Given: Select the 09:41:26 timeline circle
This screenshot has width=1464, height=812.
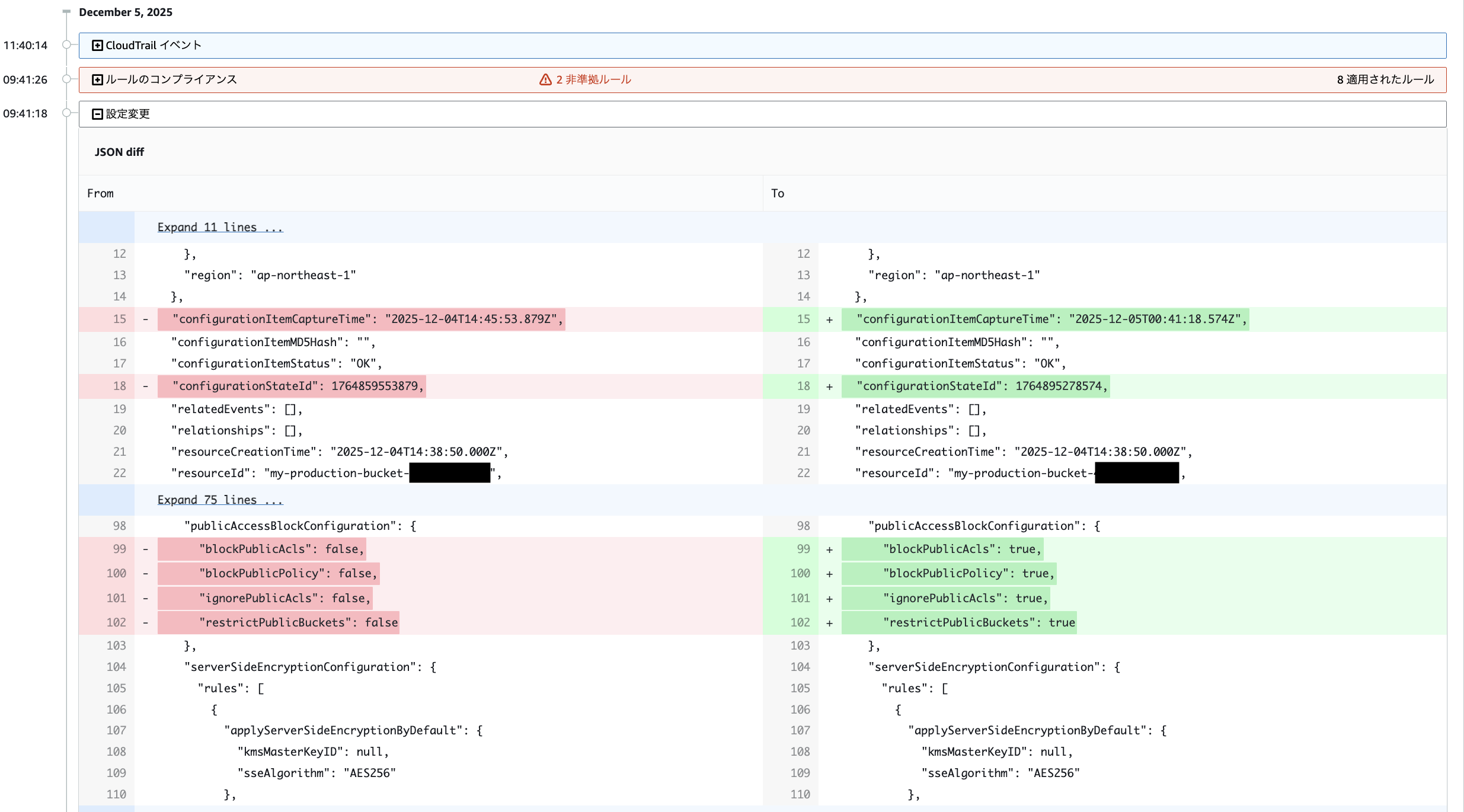Looking at the screenshot, I should [x=67, y=79].
